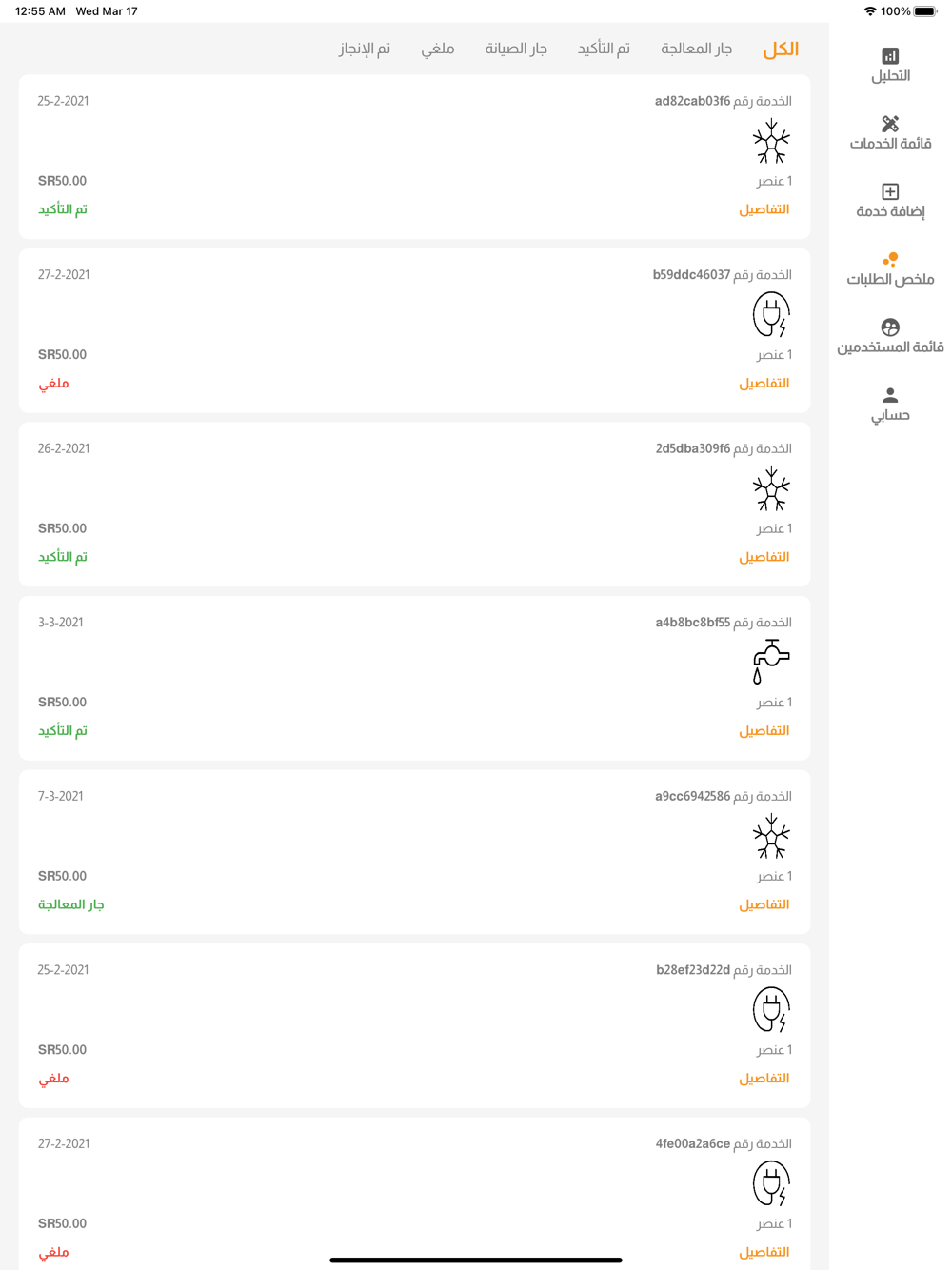952x1270 pixels.
Task: Switch to تم الإنجاز tab
Action: 365,49
